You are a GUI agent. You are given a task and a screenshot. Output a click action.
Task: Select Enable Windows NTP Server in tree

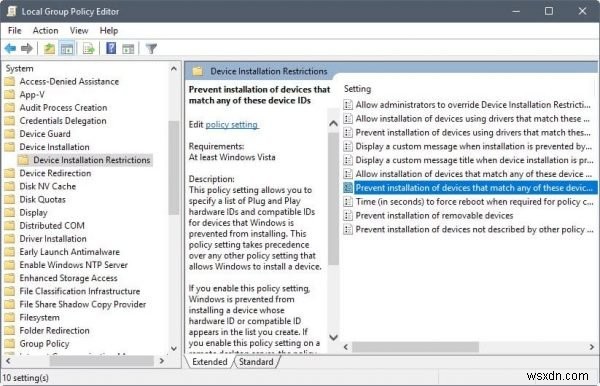coord(73,265)
